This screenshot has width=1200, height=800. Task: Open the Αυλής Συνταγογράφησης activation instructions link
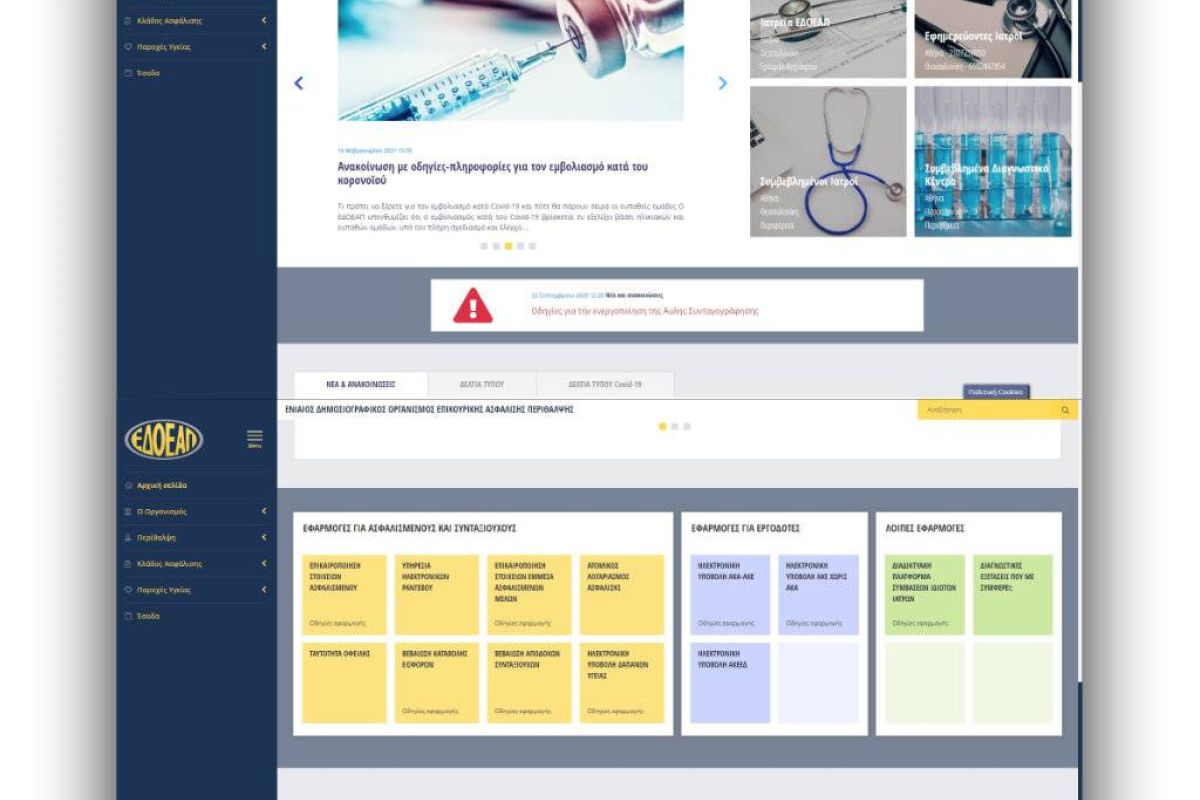coord(644,311)
